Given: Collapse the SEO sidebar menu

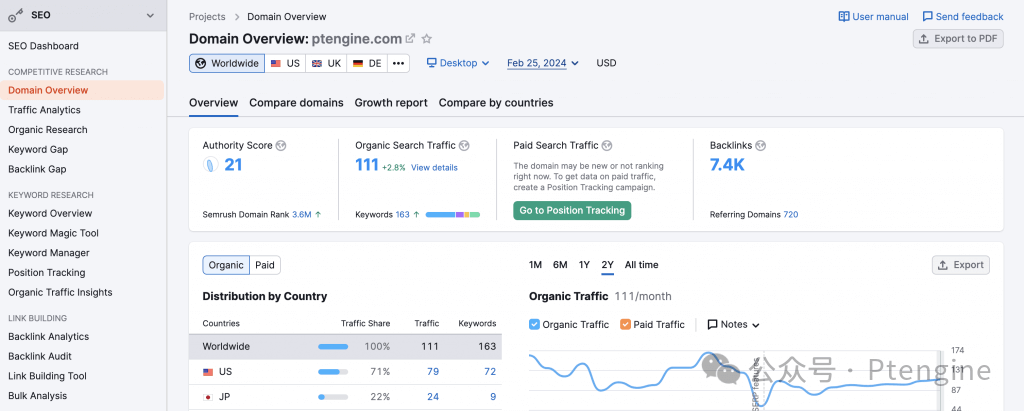Looking at the screenshot, I should coord(150,15).
